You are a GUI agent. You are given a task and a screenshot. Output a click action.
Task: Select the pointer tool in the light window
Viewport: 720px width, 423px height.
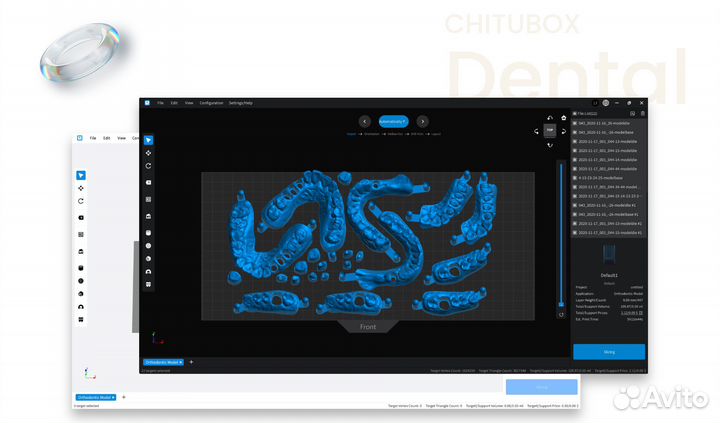pyautogui.click(x=81, y=175)
